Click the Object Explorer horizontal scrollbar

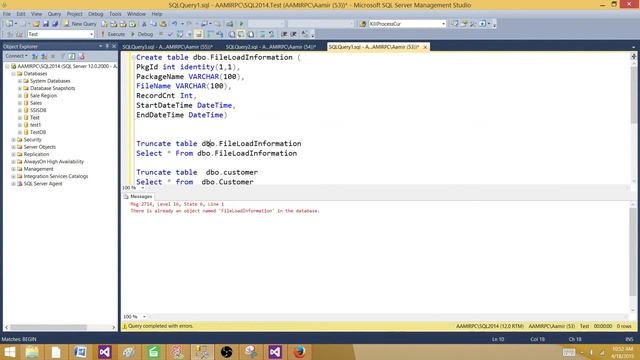click(x=49, y=327)
